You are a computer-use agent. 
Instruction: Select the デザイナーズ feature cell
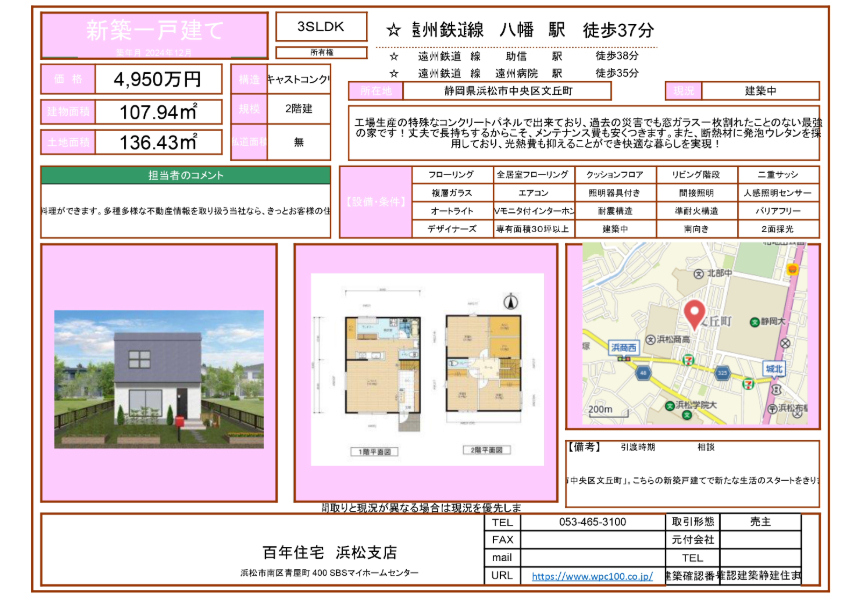452,229
